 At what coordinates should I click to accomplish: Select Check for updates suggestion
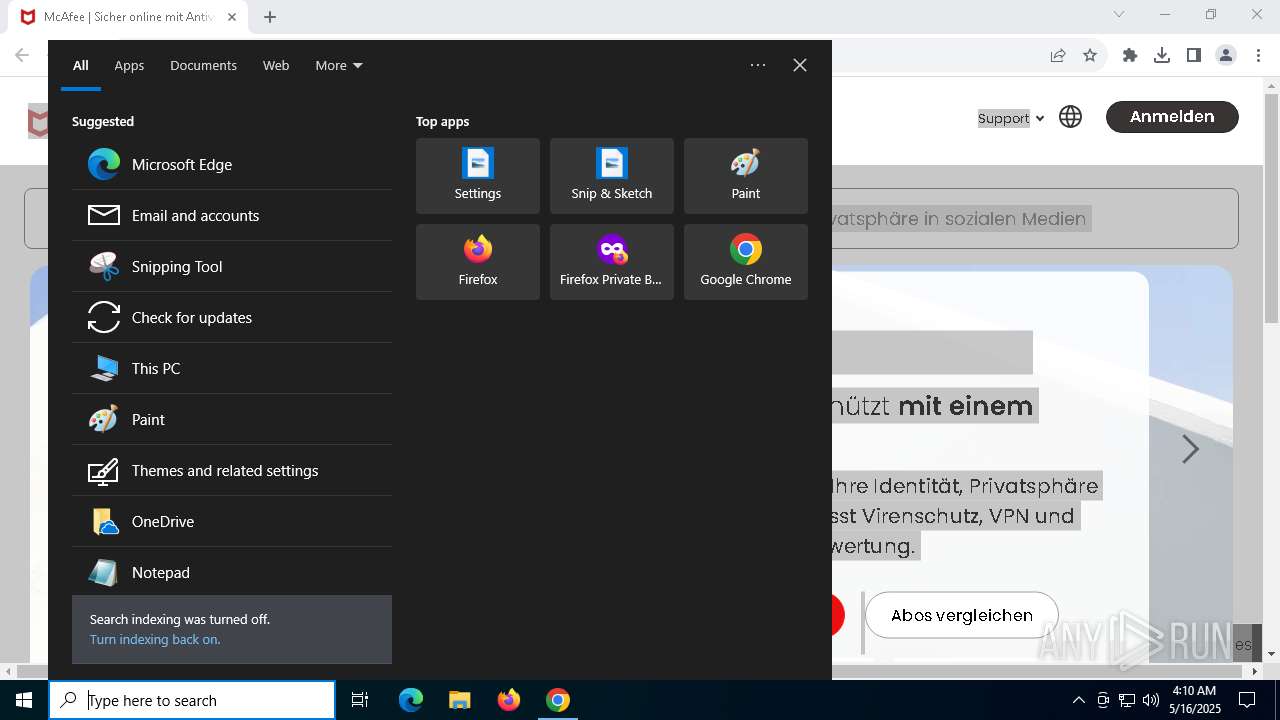tap(232, 317)
